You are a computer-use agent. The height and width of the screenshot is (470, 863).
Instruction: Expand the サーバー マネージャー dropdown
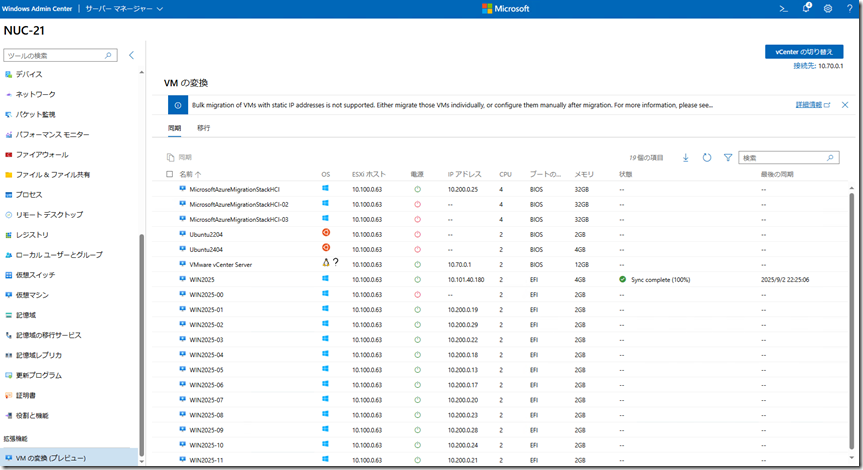118,9
